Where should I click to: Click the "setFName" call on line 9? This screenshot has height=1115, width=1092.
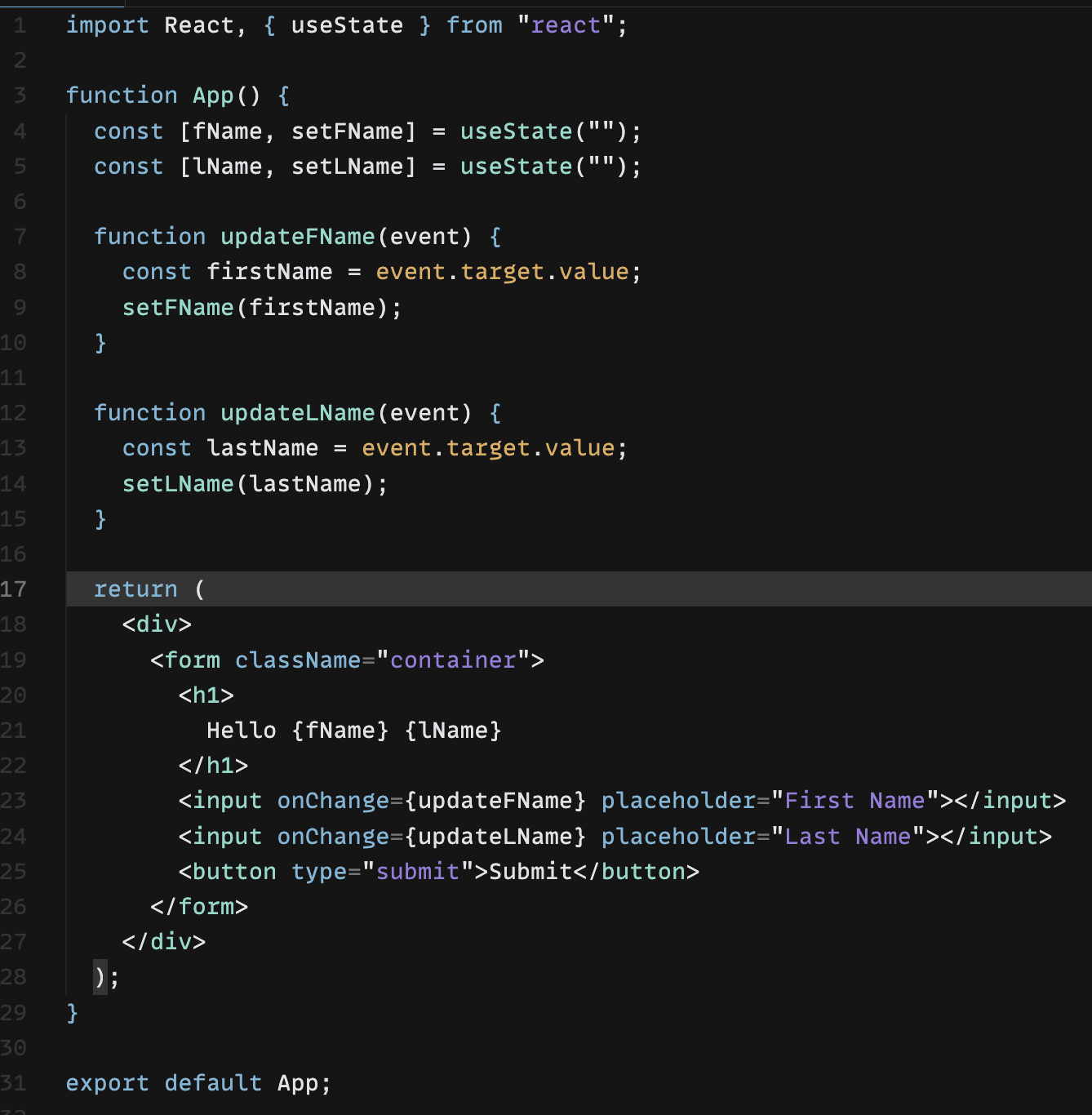click(x=179, y=308)
